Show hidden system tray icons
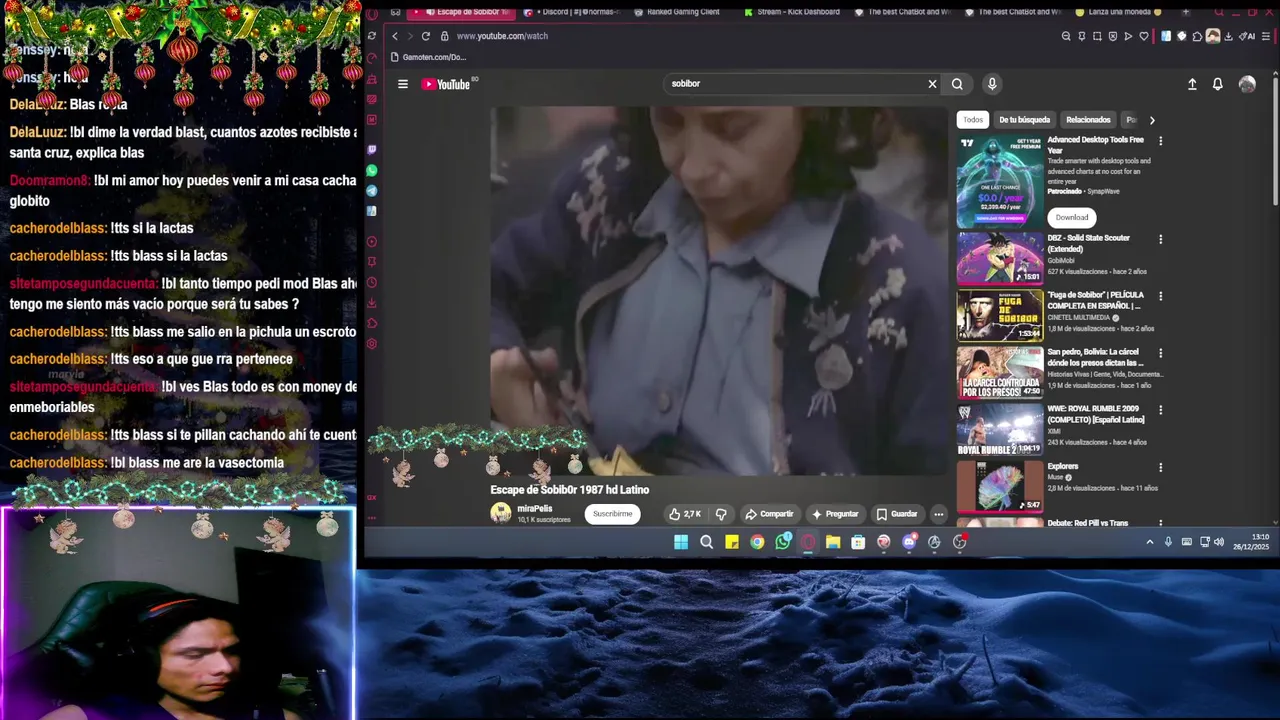 pos(1150,542)
